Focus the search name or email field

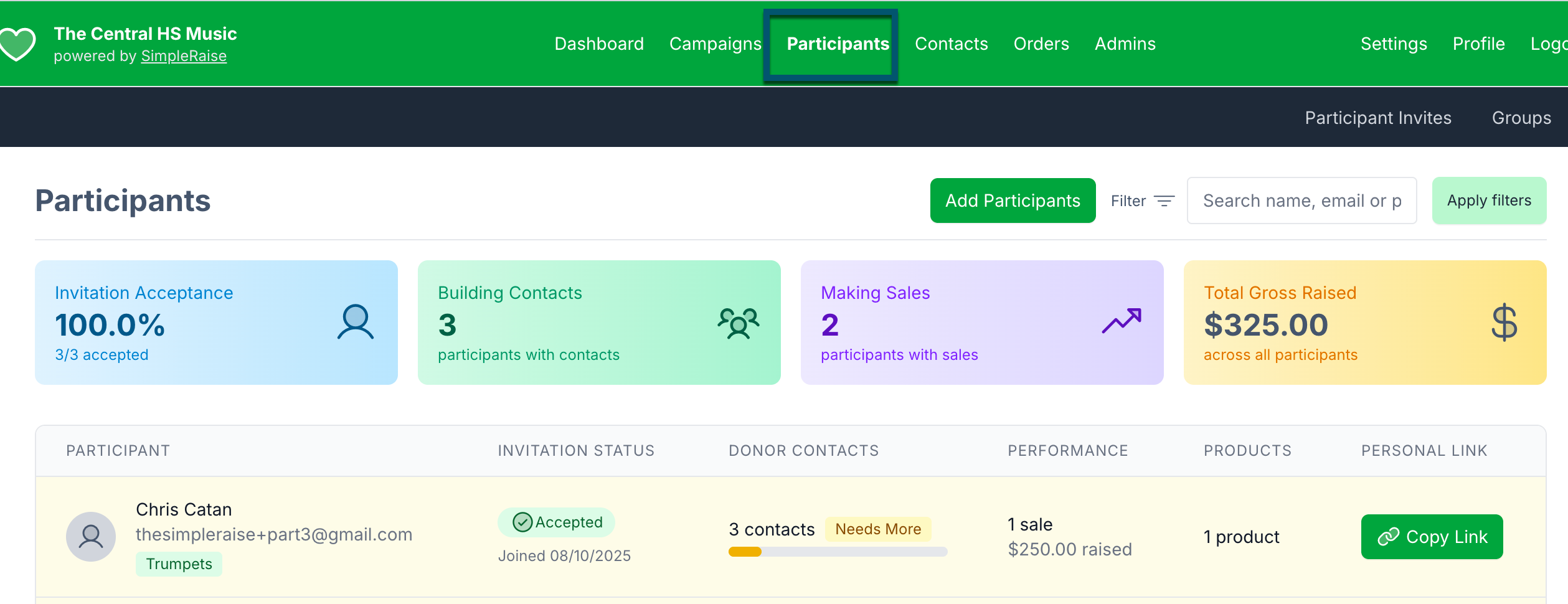[1301, 201]
